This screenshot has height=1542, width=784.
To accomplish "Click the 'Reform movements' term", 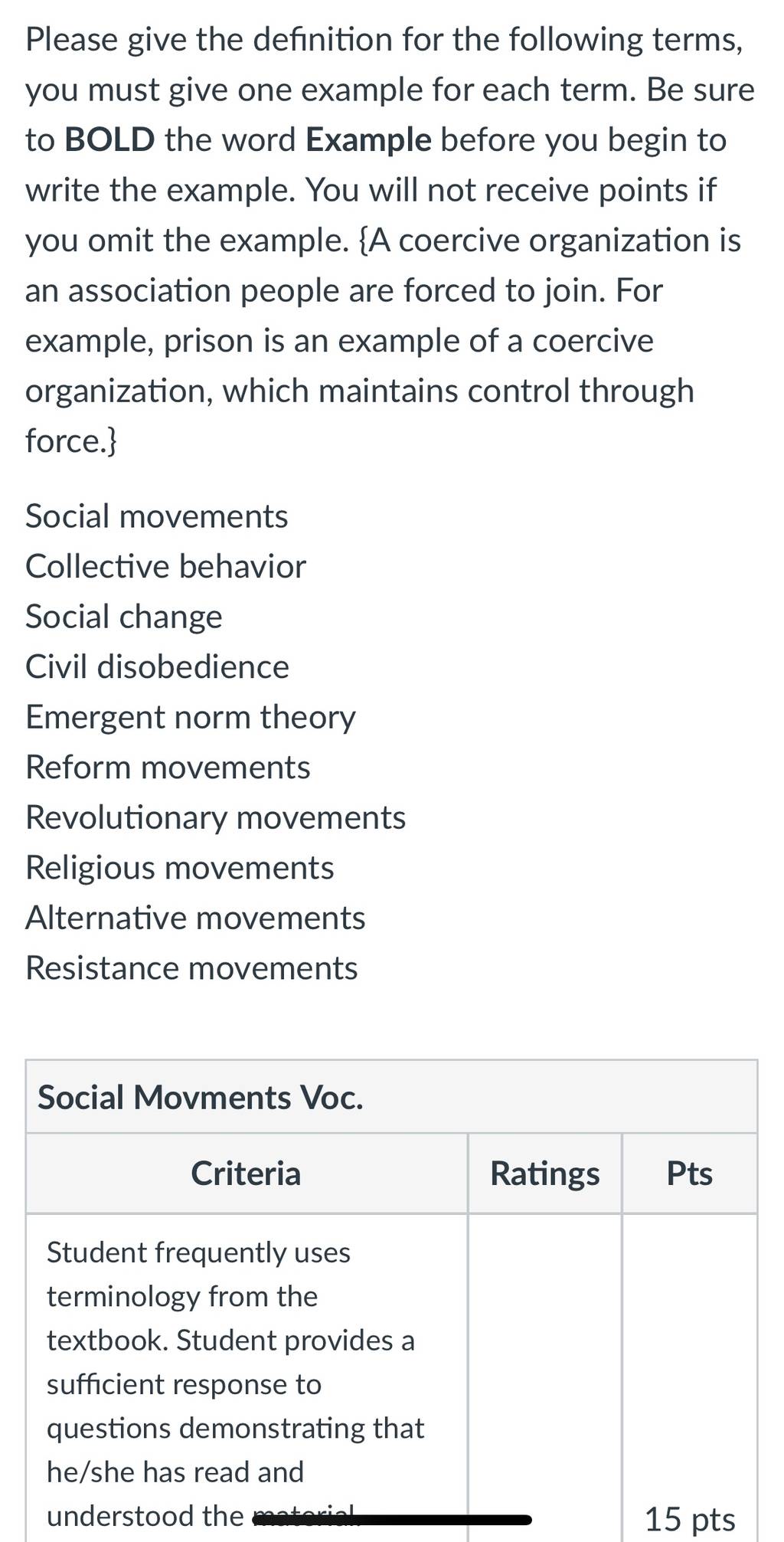I will [x=168, y=768].
